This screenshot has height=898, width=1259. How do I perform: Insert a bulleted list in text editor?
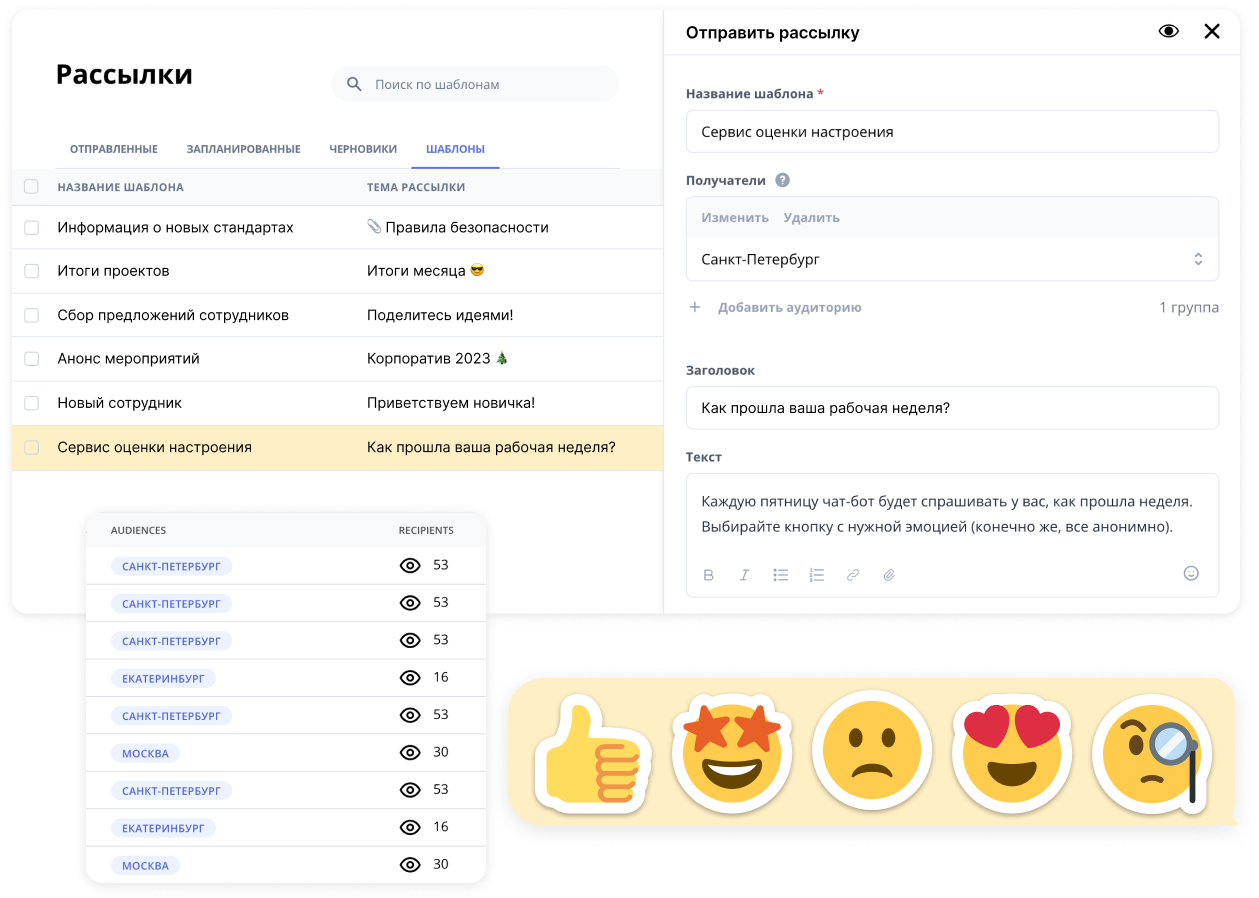click(781, 575)
